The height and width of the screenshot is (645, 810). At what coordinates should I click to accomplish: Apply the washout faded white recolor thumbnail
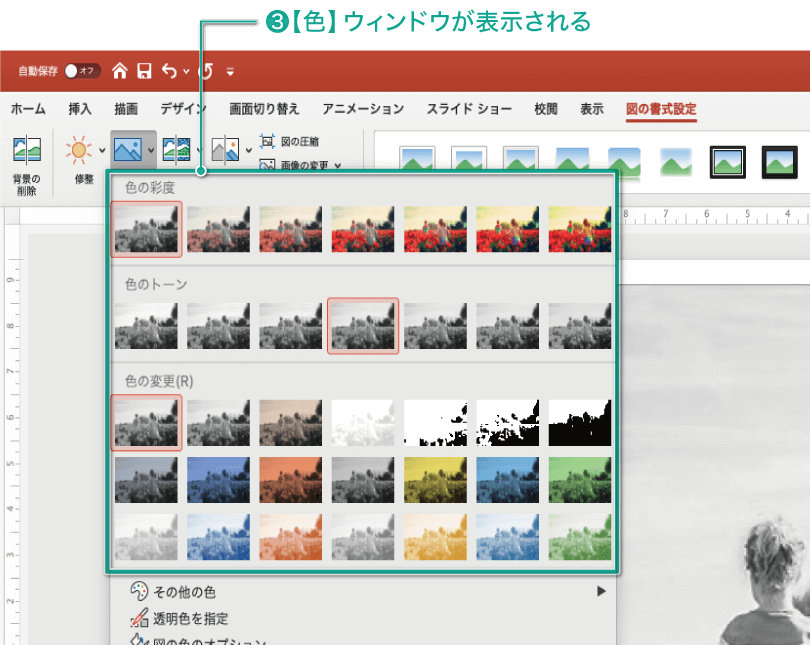click(363, 422)
